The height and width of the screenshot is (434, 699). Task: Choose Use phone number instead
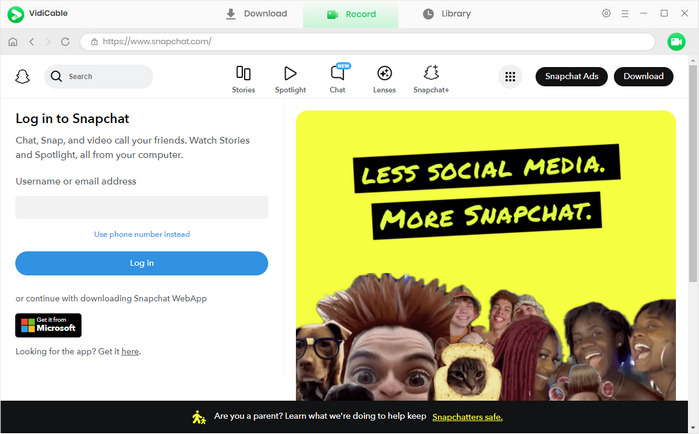point(142,234)
